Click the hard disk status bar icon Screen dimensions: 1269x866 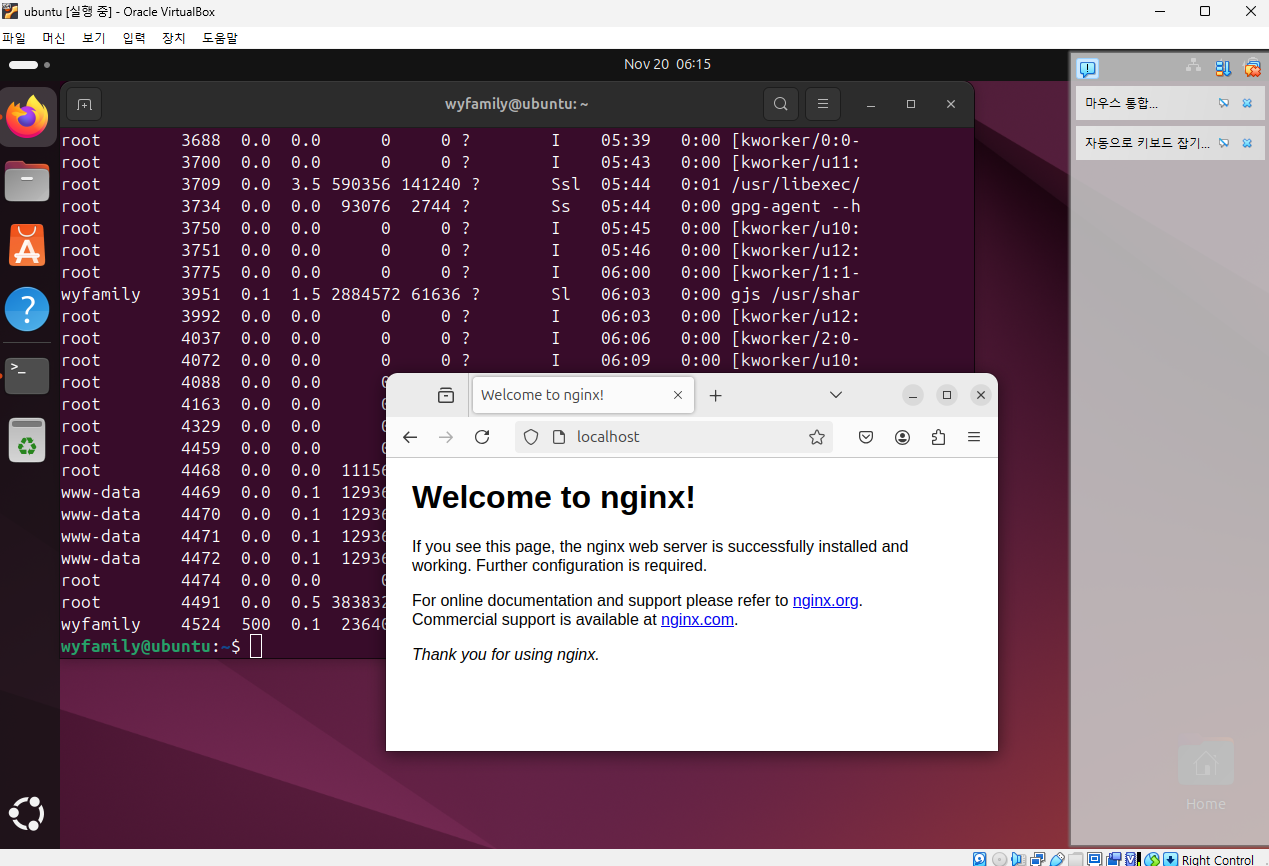980,859
